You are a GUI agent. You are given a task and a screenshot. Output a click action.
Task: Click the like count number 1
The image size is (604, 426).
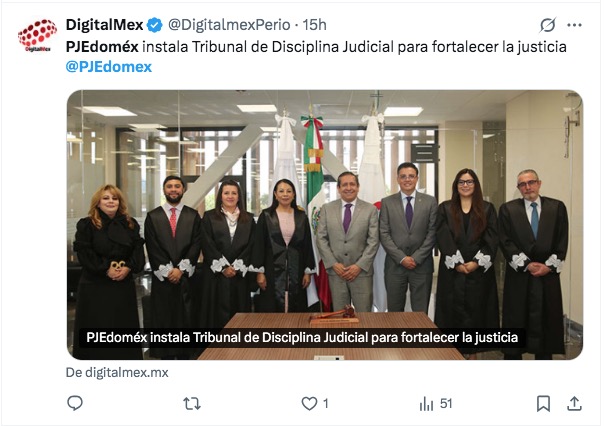click(x=325, y=404)
